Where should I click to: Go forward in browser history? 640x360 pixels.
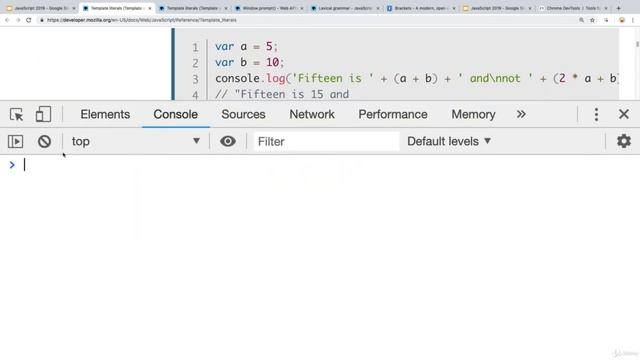click(x=18, y=20)
